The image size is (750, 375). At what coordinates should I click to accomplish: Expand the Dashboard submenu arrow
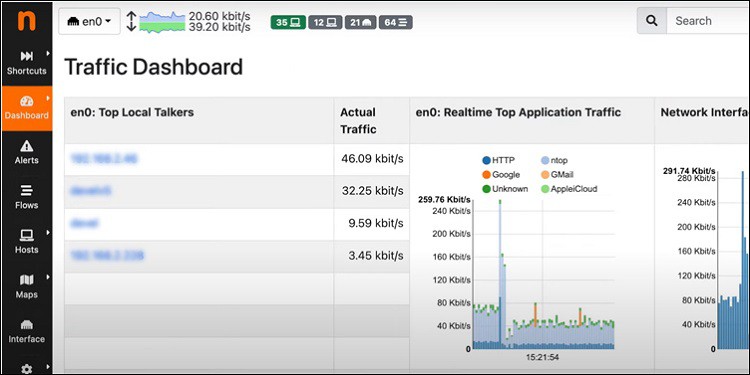(48, 98)
